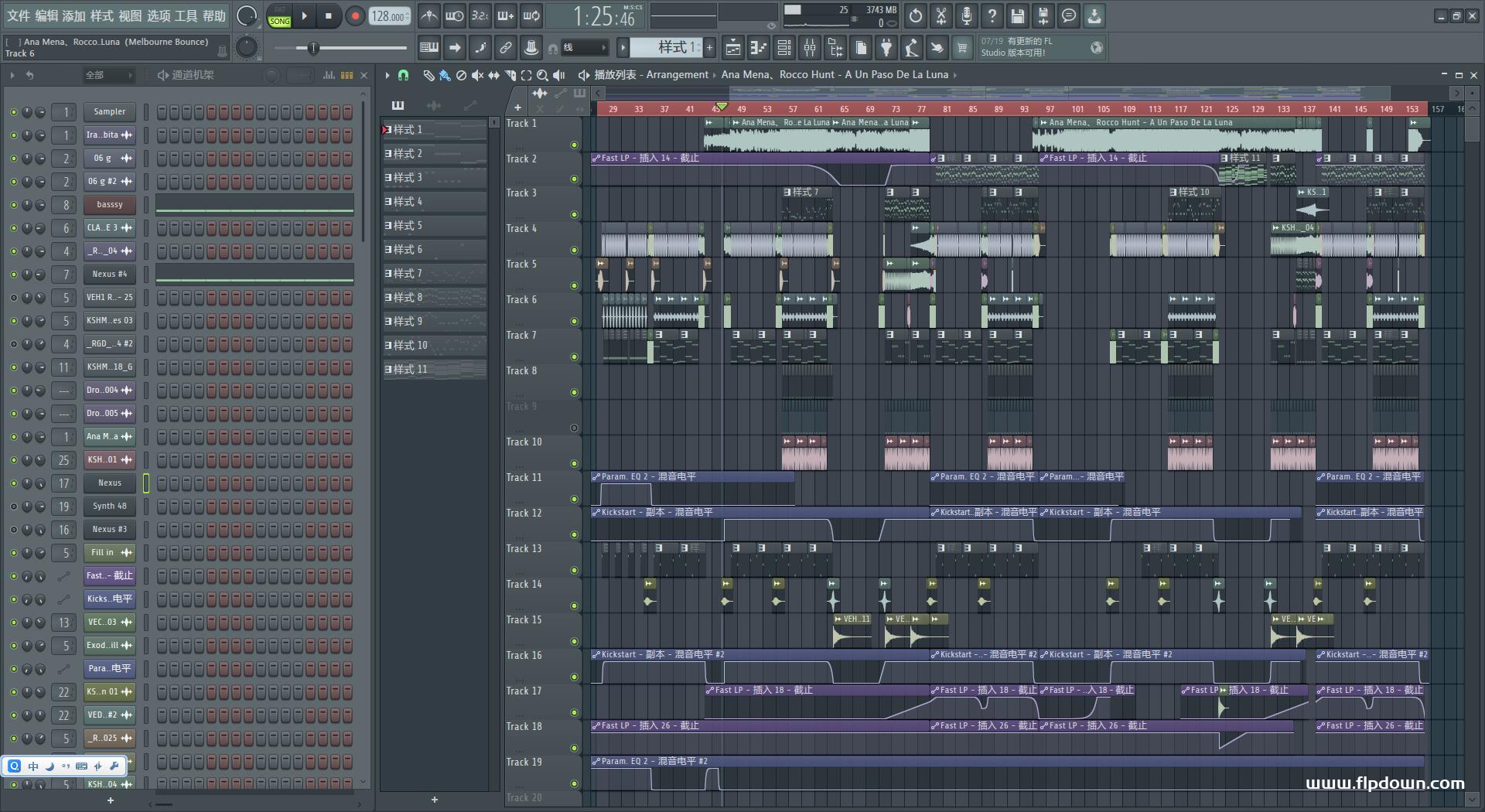This screenshot has height=812, width=1485.
Task: Toggle loop recording icon
Action: click(531, 15)
